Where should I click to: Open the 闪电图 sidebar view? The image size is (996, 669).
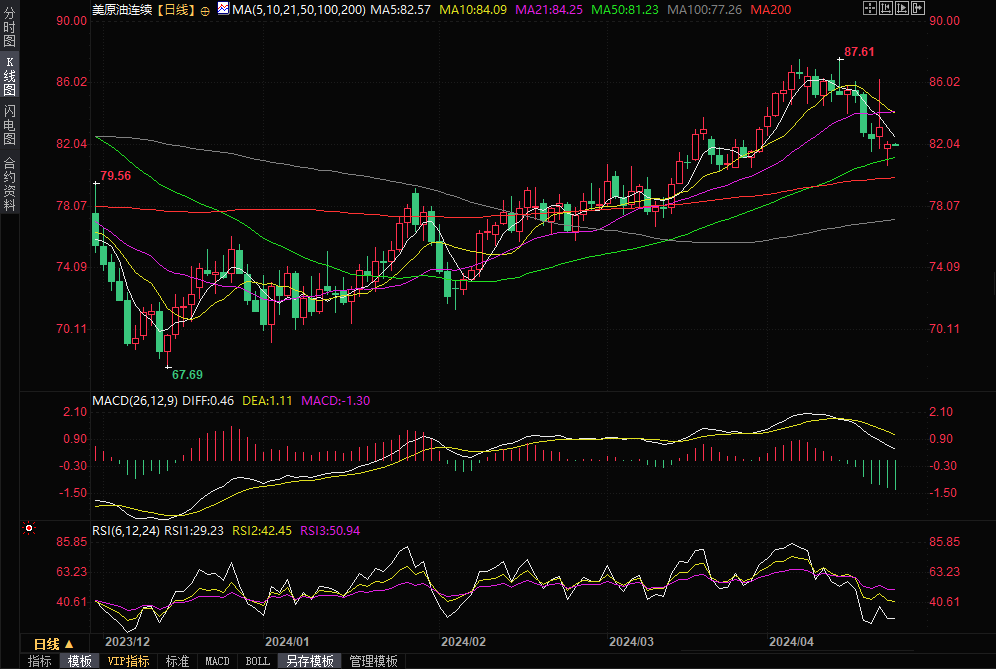click(x=9, y=125)
